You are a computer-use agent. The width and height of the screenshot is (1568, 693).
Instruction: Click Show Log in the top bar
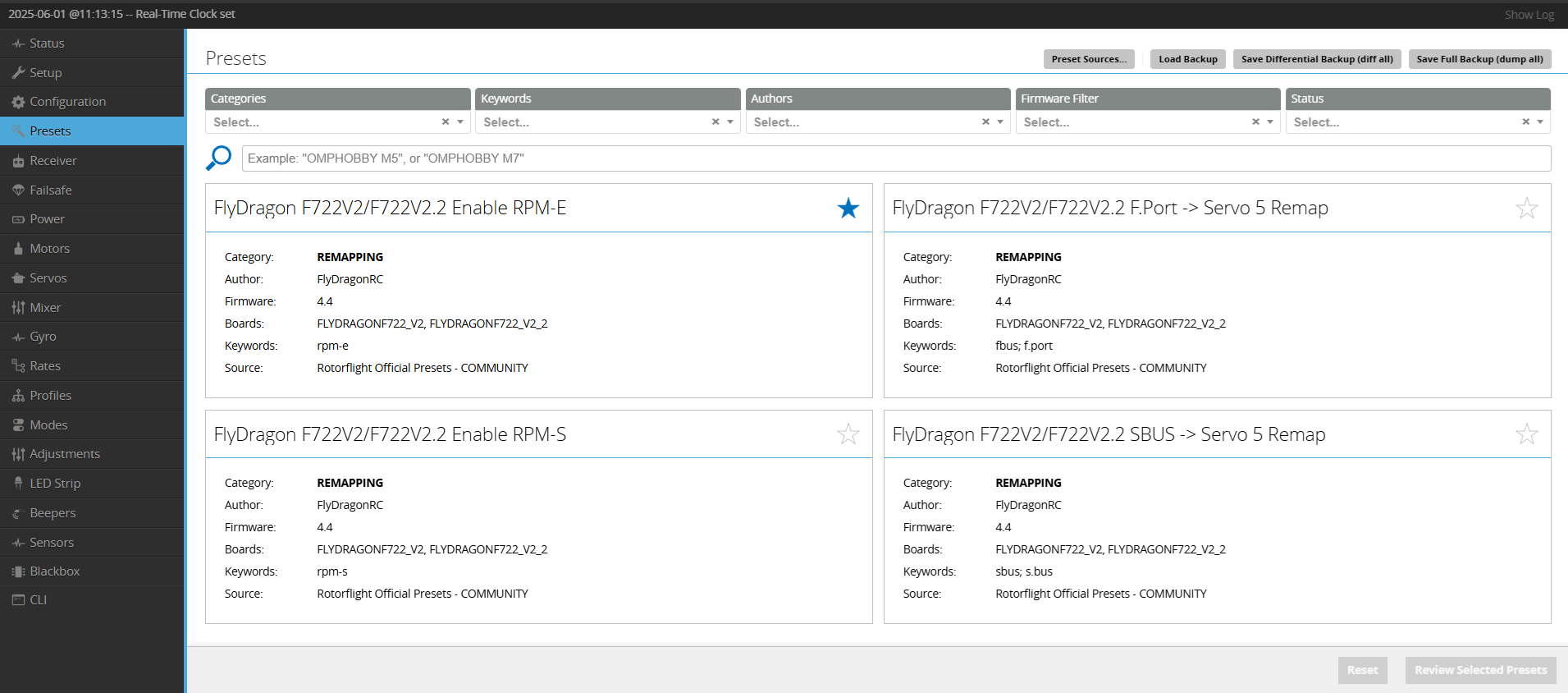tap(1529, 15)
